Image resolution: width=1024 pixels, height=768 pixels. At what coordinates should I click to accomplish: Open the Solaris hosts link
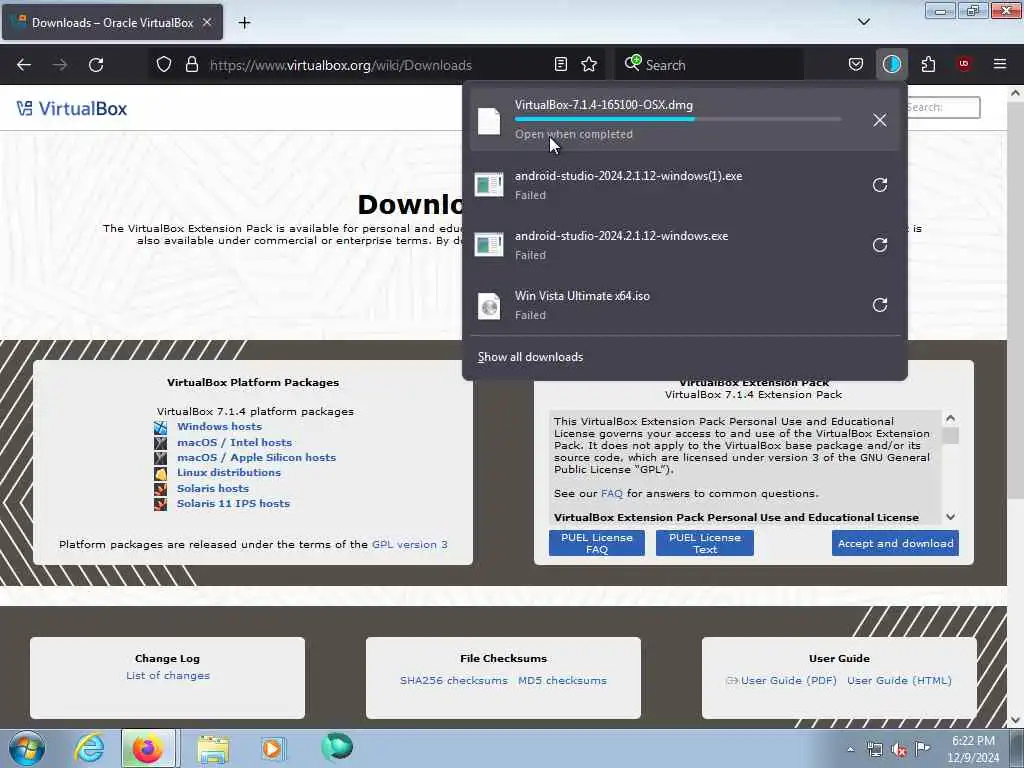click(x=213, y=488)
